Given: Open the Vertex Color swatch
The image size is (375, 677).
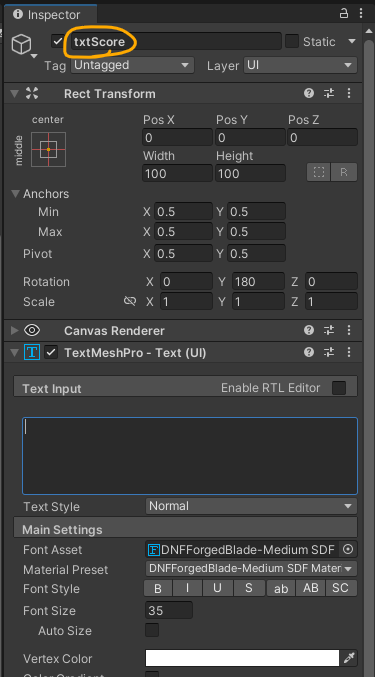Looking at the screenshot, I should click(242, 658).
